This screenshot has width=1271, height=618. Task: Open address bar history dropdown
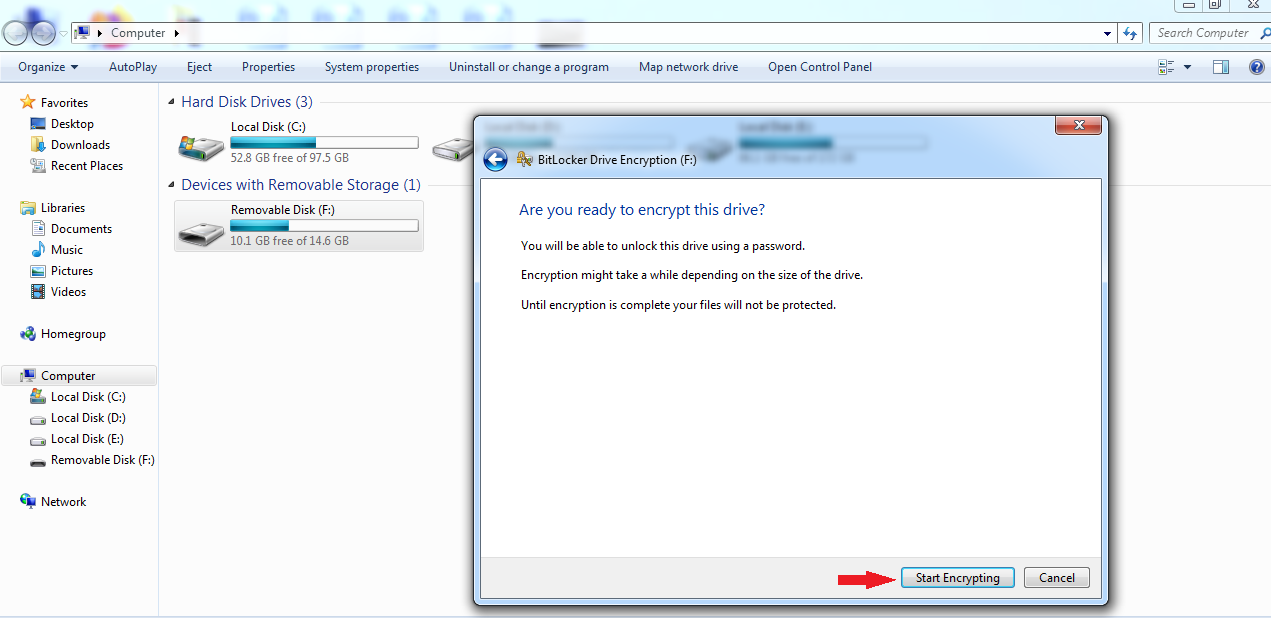(1107, 33)
